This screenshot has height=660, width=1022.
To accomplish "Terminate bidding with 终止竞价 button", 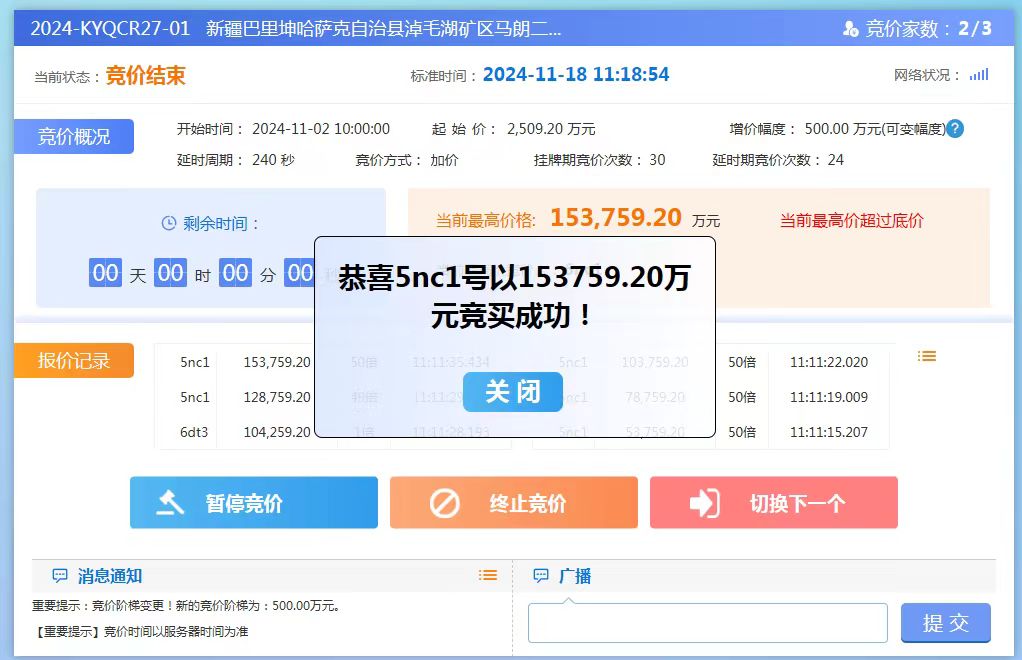I will click(x=514, y=502).
